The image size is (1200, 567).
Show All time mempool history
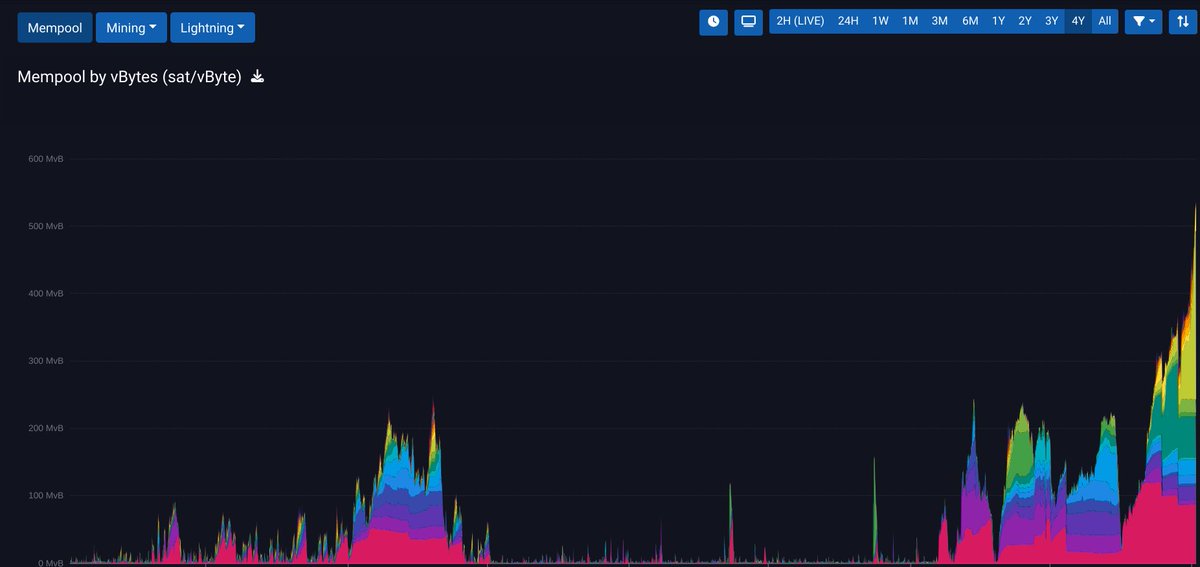(x=1104, y=21)
